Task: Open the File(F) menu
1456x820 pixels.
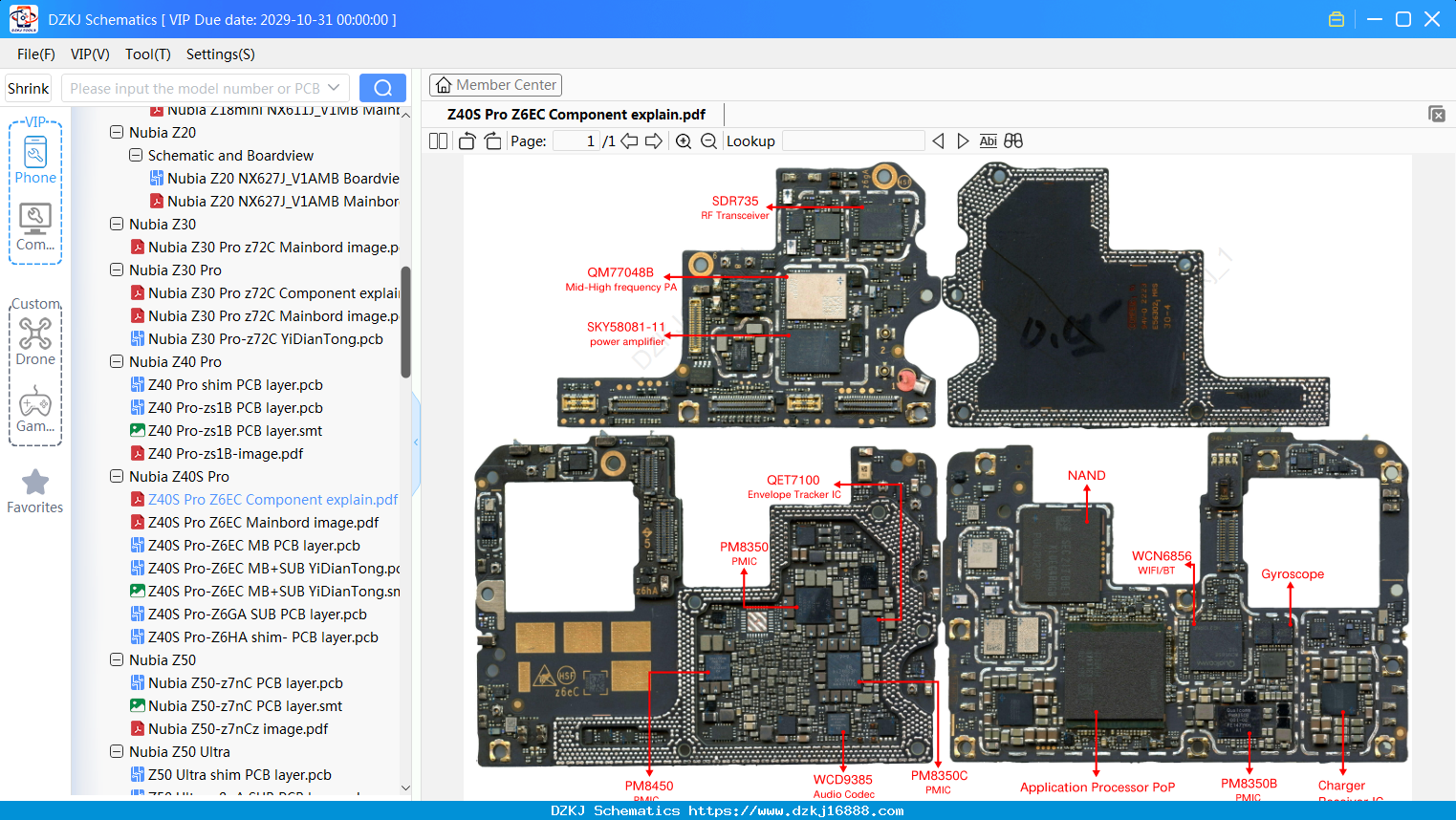Action: click(35, 54)
